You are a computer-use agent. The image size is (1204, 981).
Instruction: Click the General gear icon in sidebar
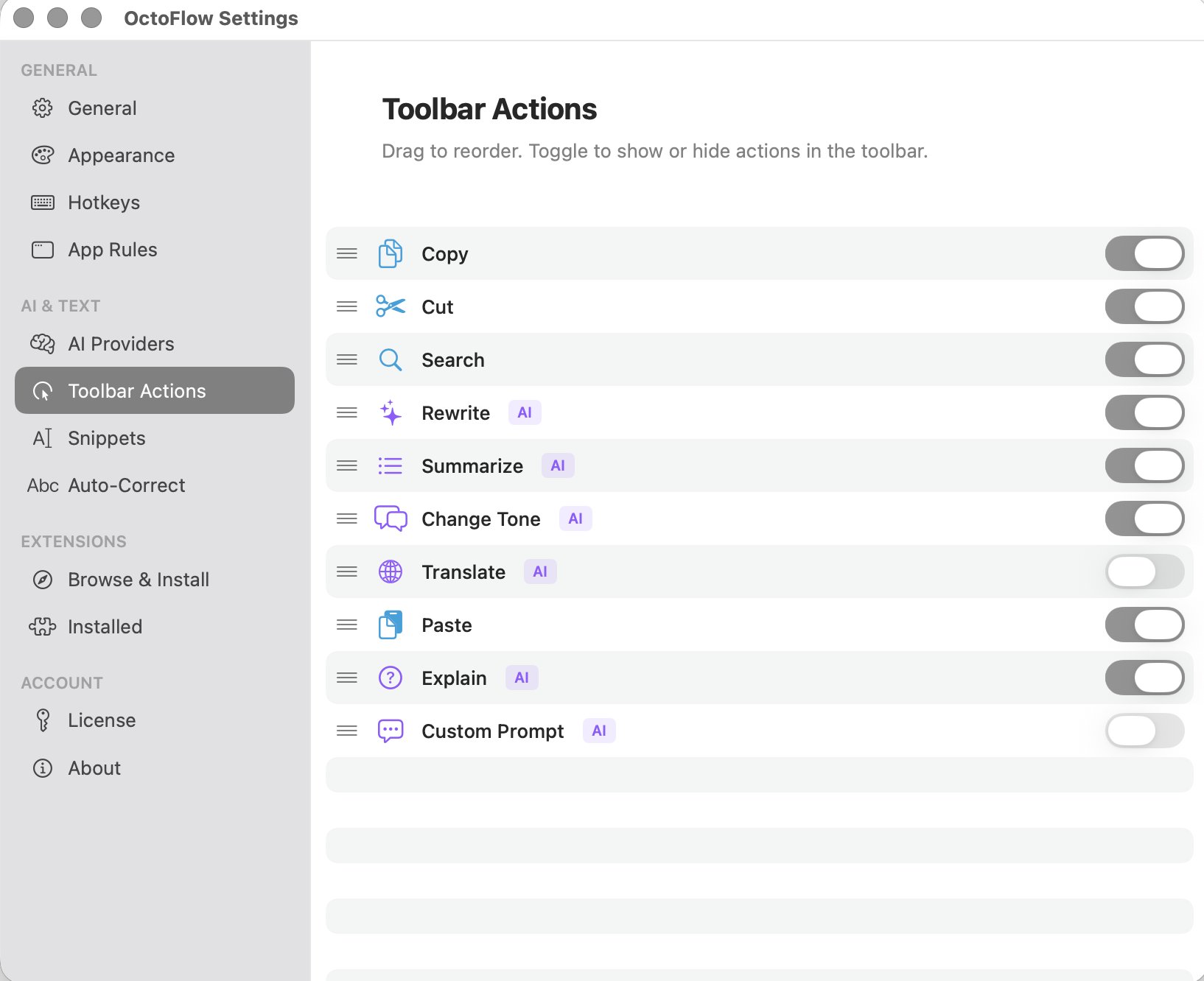click(43, 108)
